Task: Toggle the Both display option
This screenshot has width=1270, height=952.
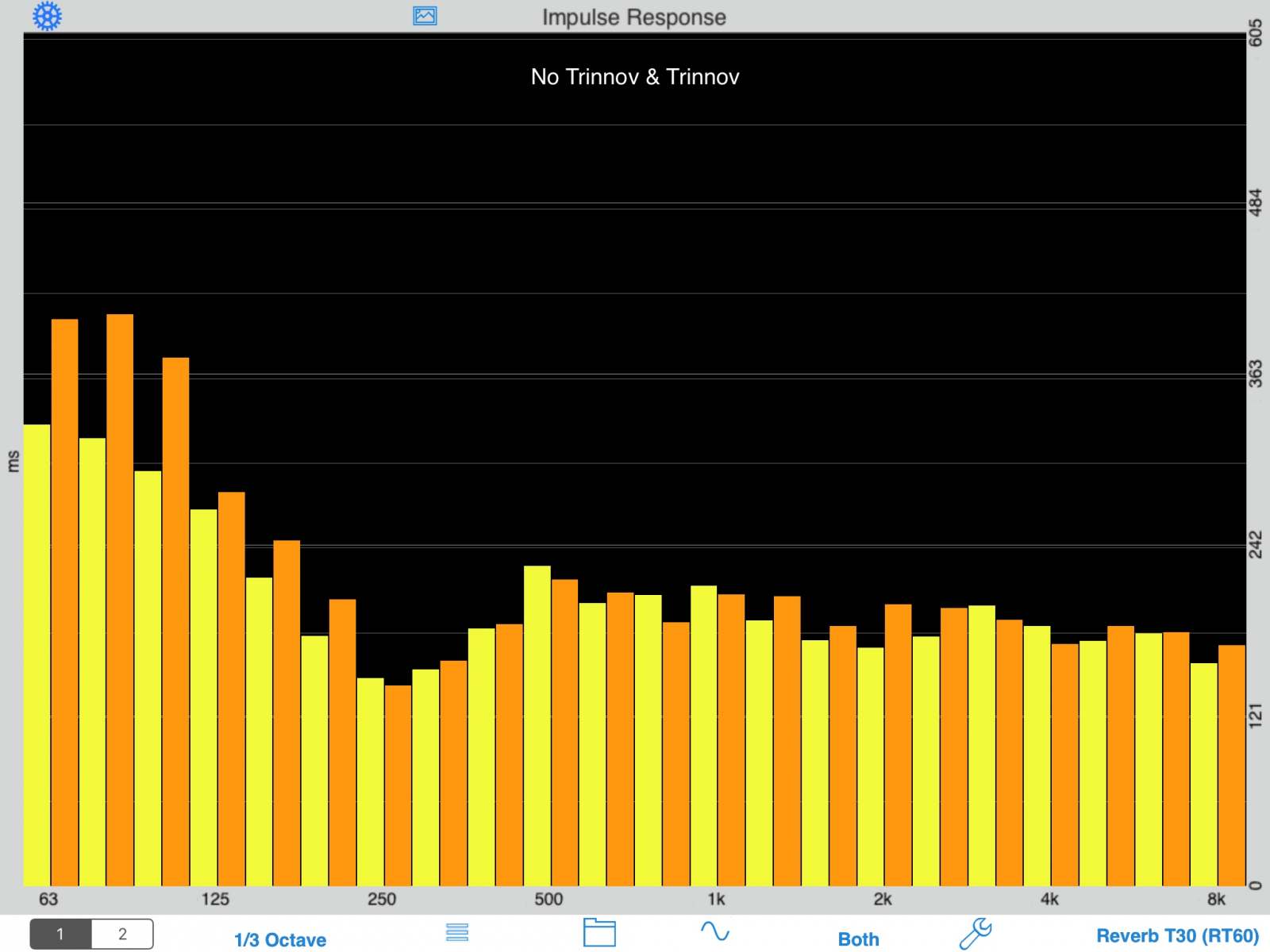Action: pyautogui.click(x=858, y=939)
